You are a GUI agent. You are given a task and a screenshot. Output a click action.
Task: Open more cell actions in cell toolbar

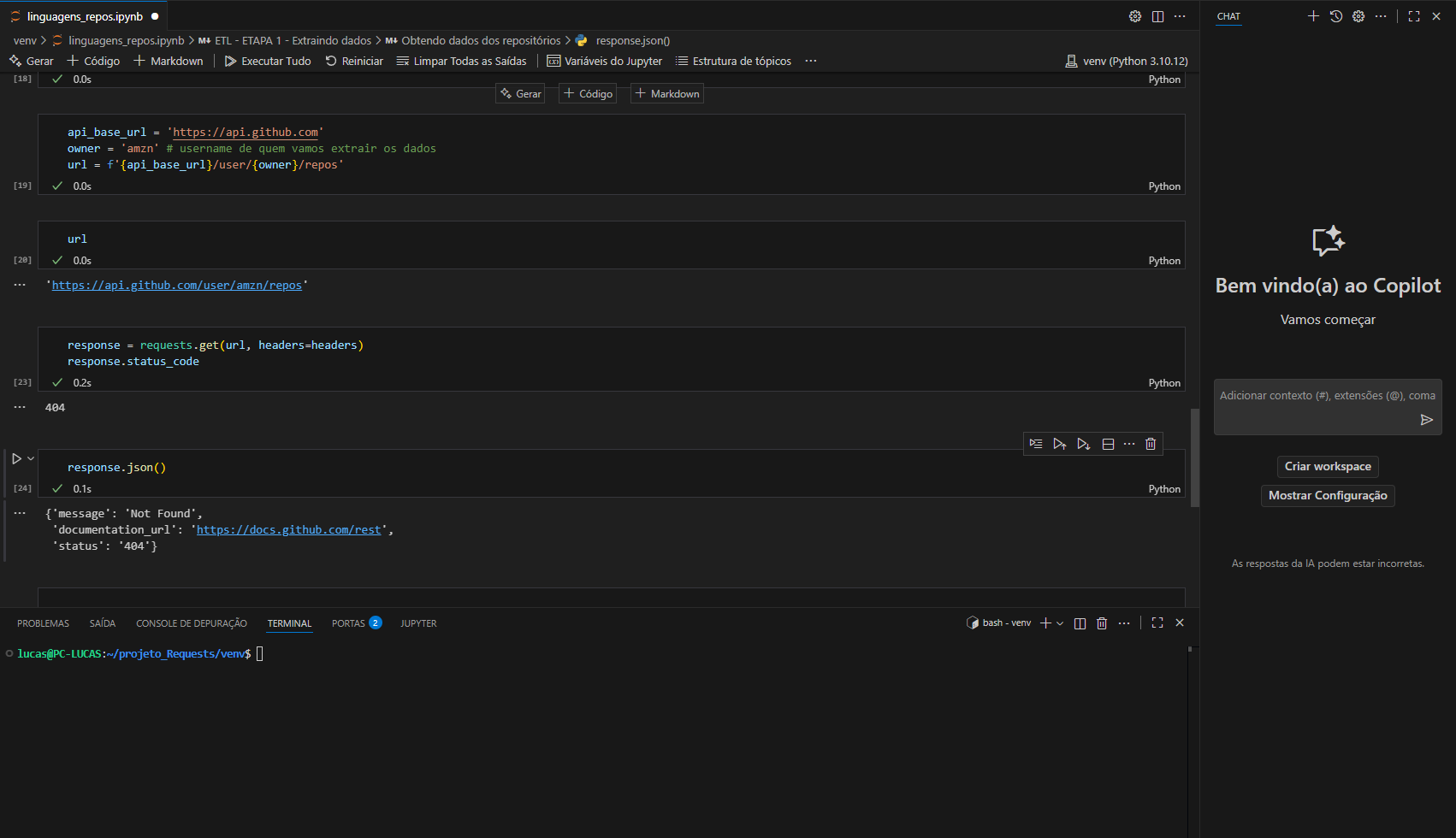point(1129,444)
